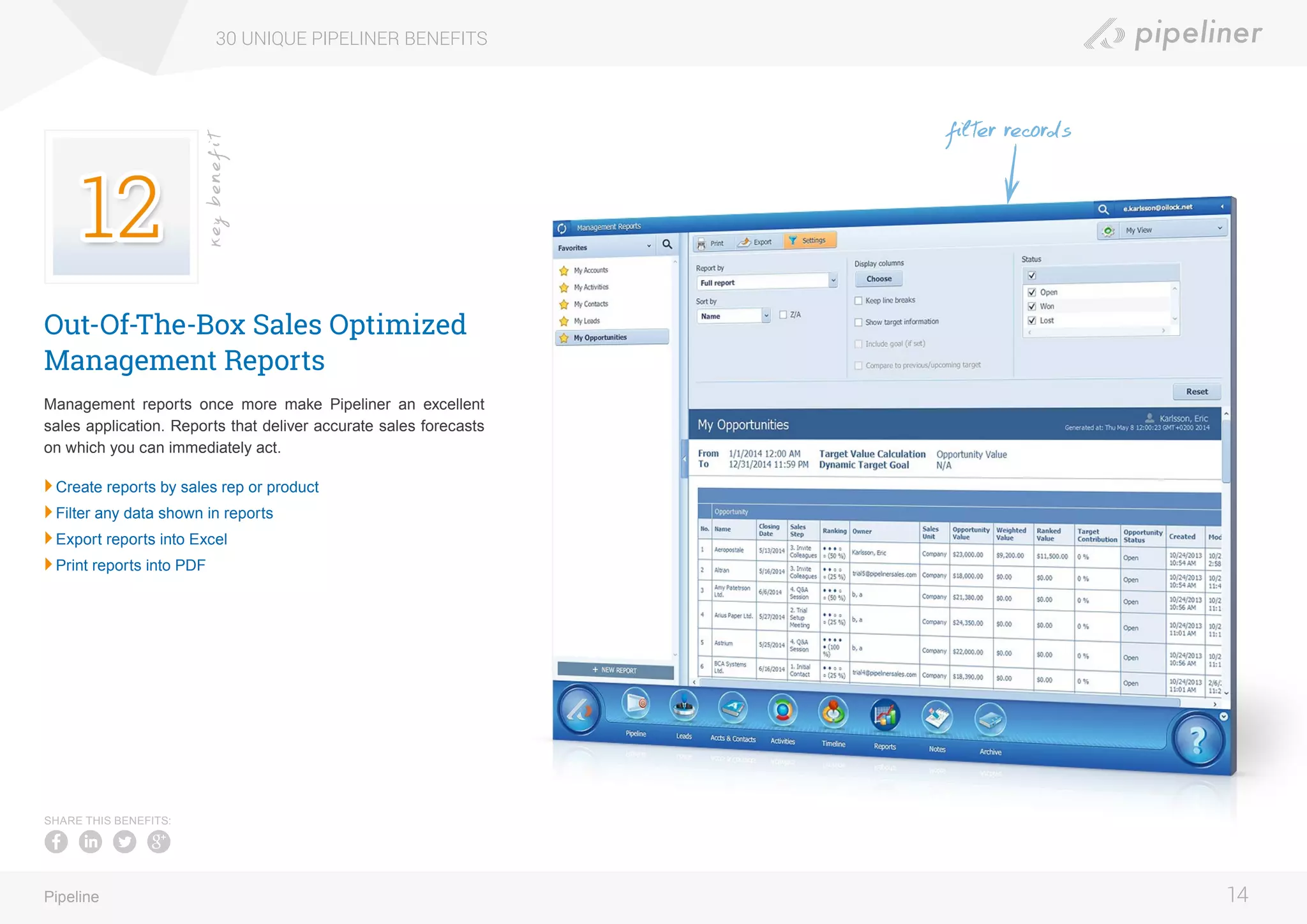Uncheck the Open status checkbox
Viewport: 1307px width, 924px height.
1032,292
